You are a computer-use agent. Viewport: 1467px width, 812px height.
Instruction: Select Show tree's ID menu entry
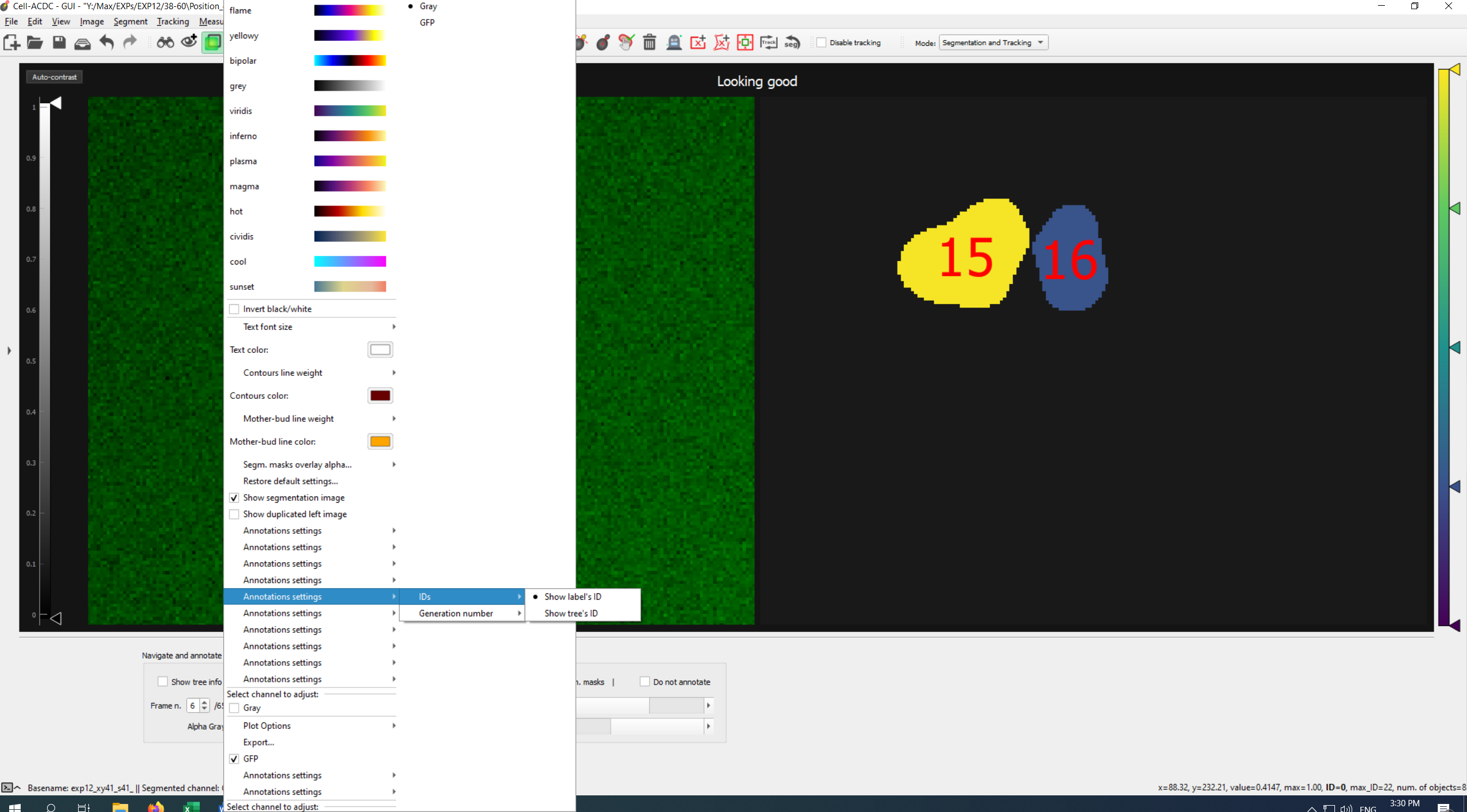(570, 613)
